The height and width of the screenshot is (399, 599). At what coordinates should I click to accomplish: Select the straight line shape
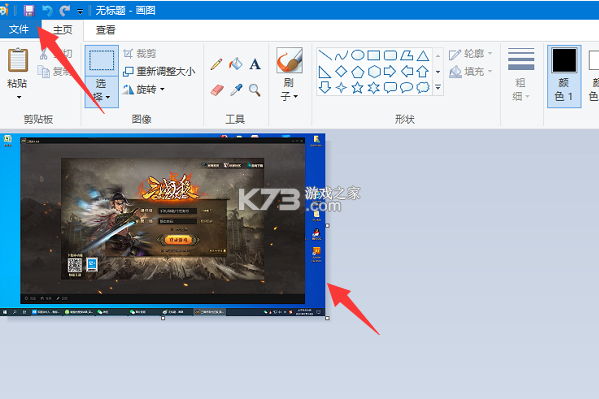(x=325, y=55)
